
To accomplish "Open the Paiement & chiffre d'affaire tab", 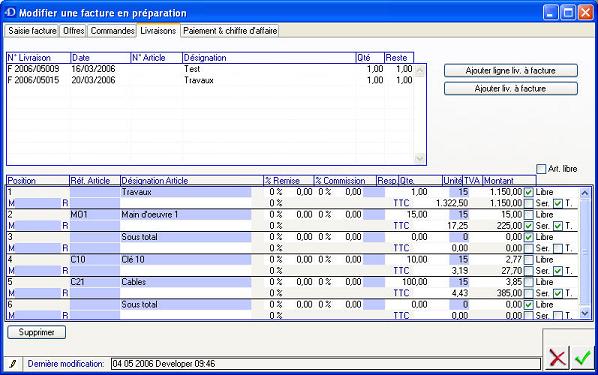I will point(230,31).
